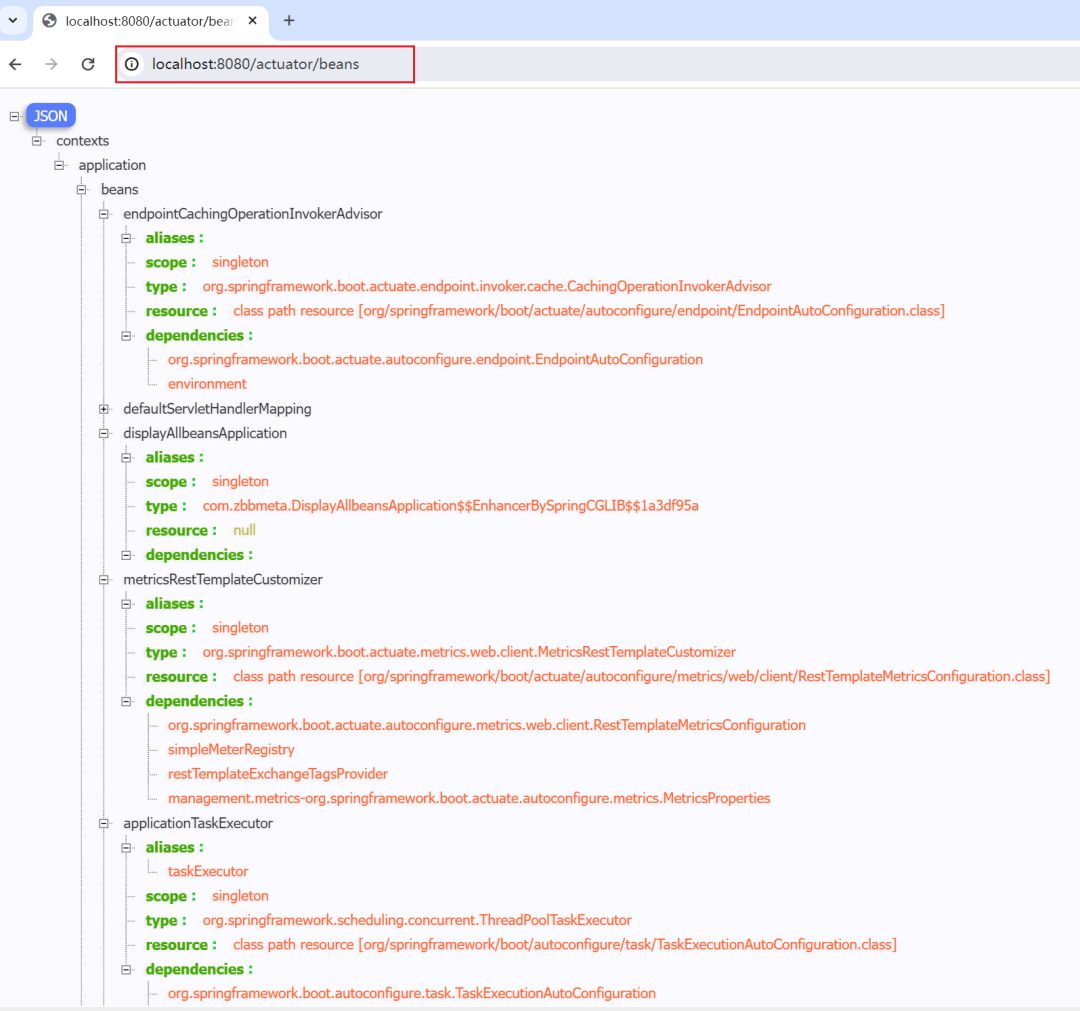Click singleton scope under applicationTaskExecutor
Image resolution: width=1080 pixels, height=1011 pixels.
[240, 896]
